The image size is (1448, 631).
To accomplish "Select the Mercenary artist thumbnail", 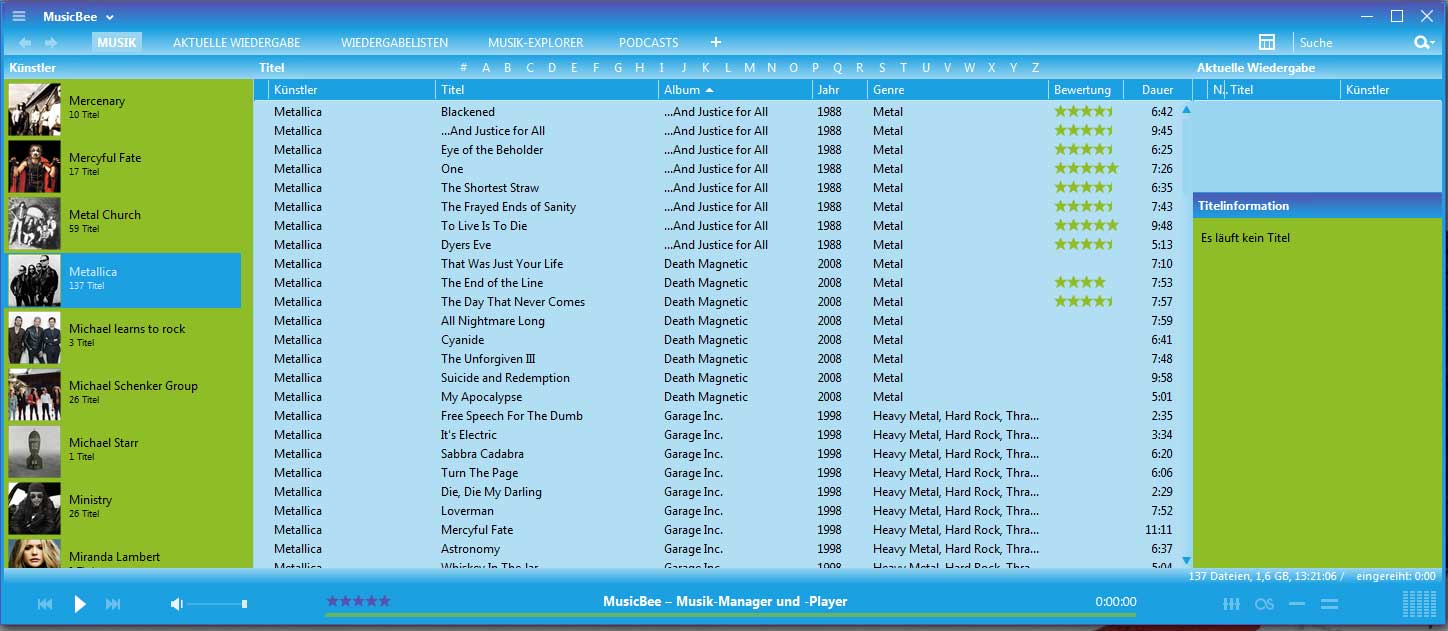I will point(34,109).
